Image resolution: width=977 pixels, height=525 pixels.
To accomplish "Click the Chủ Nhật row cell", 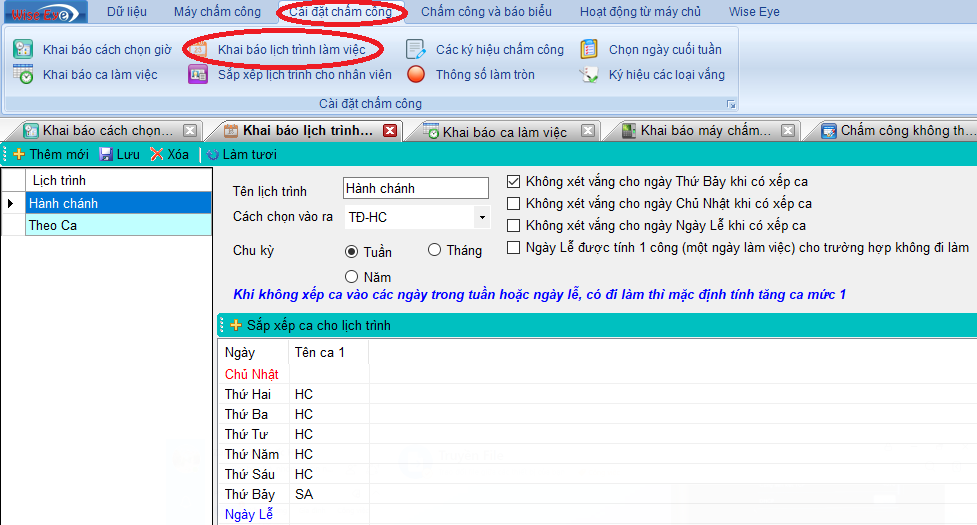I will (252, 374).
